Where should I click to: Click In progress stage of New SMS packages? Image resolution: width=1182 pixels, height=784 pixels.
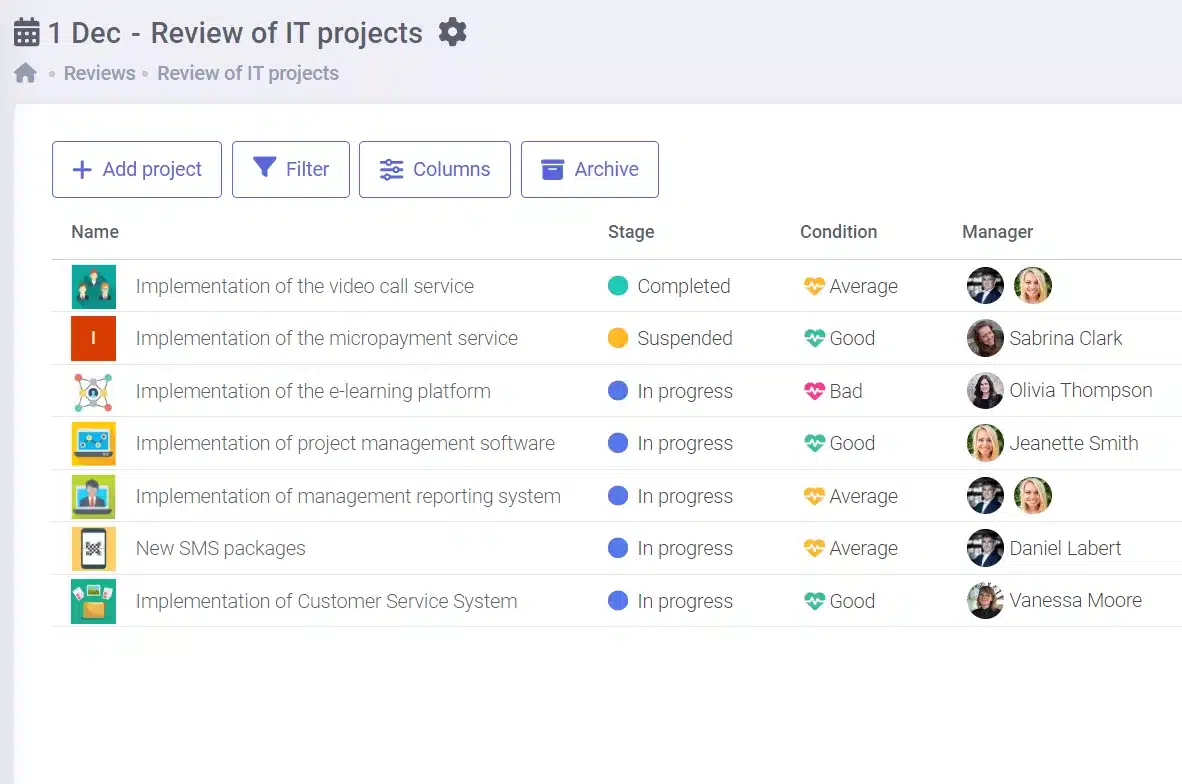pos(685,548)
